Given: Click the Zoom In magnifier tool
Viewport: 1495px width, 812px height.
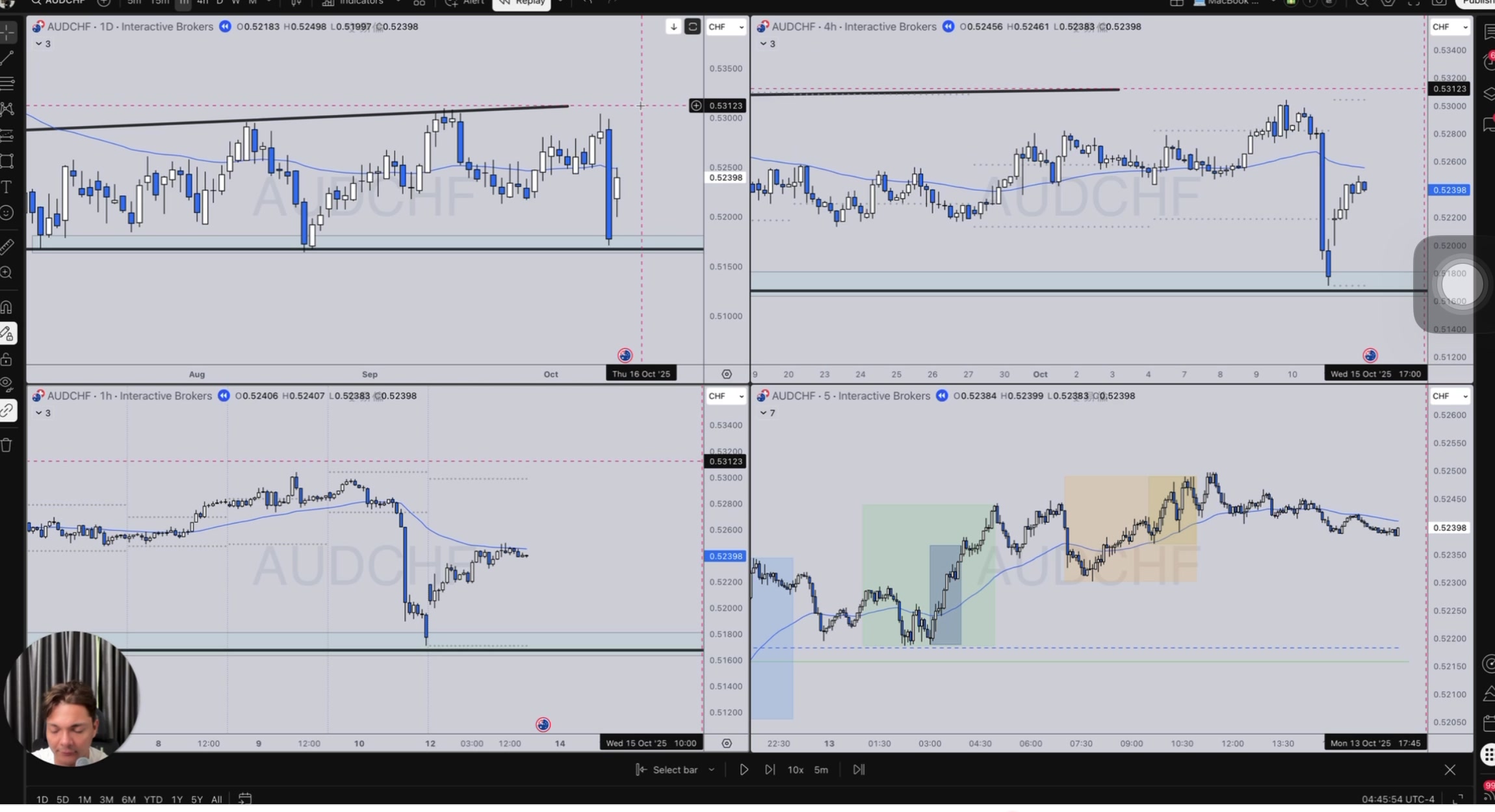Looking at the screenshot, I should [8, 273].
